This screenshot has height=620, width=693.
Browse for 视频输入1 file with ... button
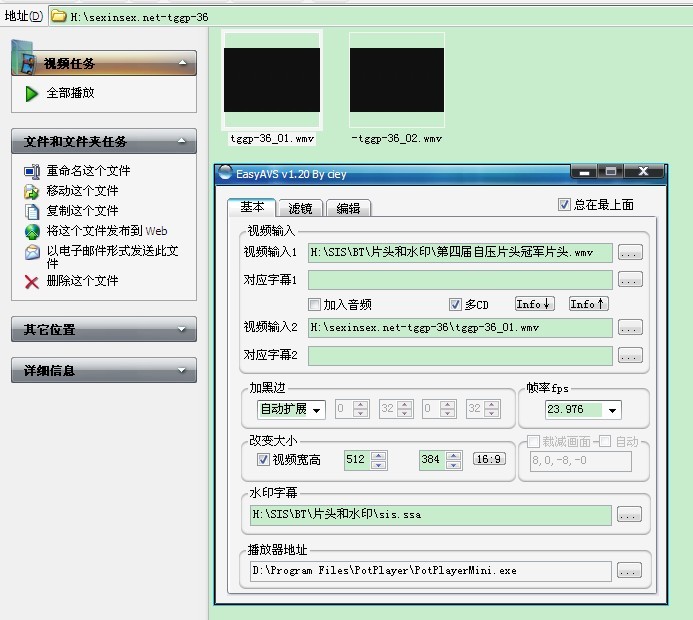click(x=630, y=252)
